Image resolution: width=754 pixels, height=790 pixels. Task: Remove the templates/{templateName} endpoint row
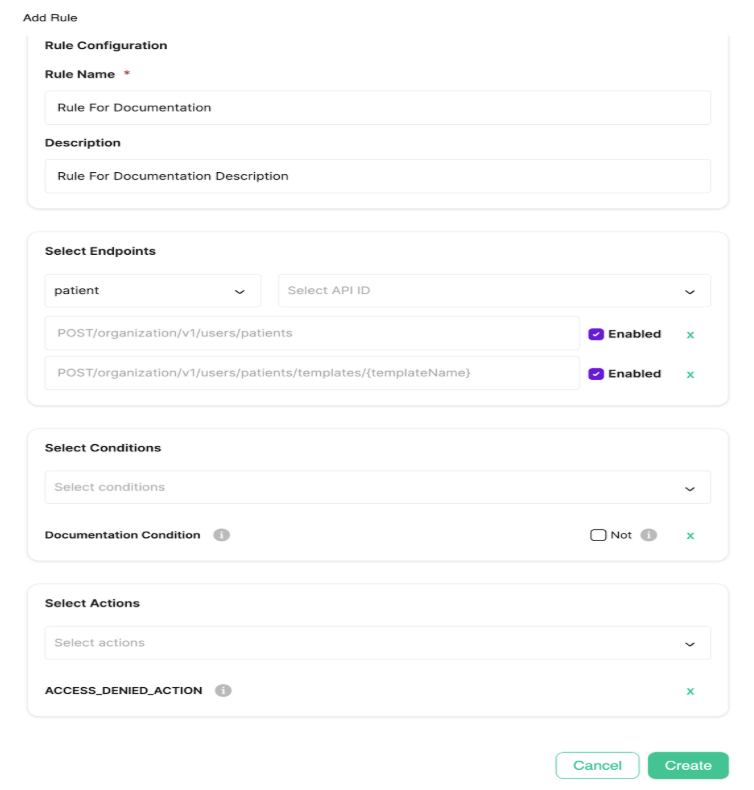(x=690, y=374)
